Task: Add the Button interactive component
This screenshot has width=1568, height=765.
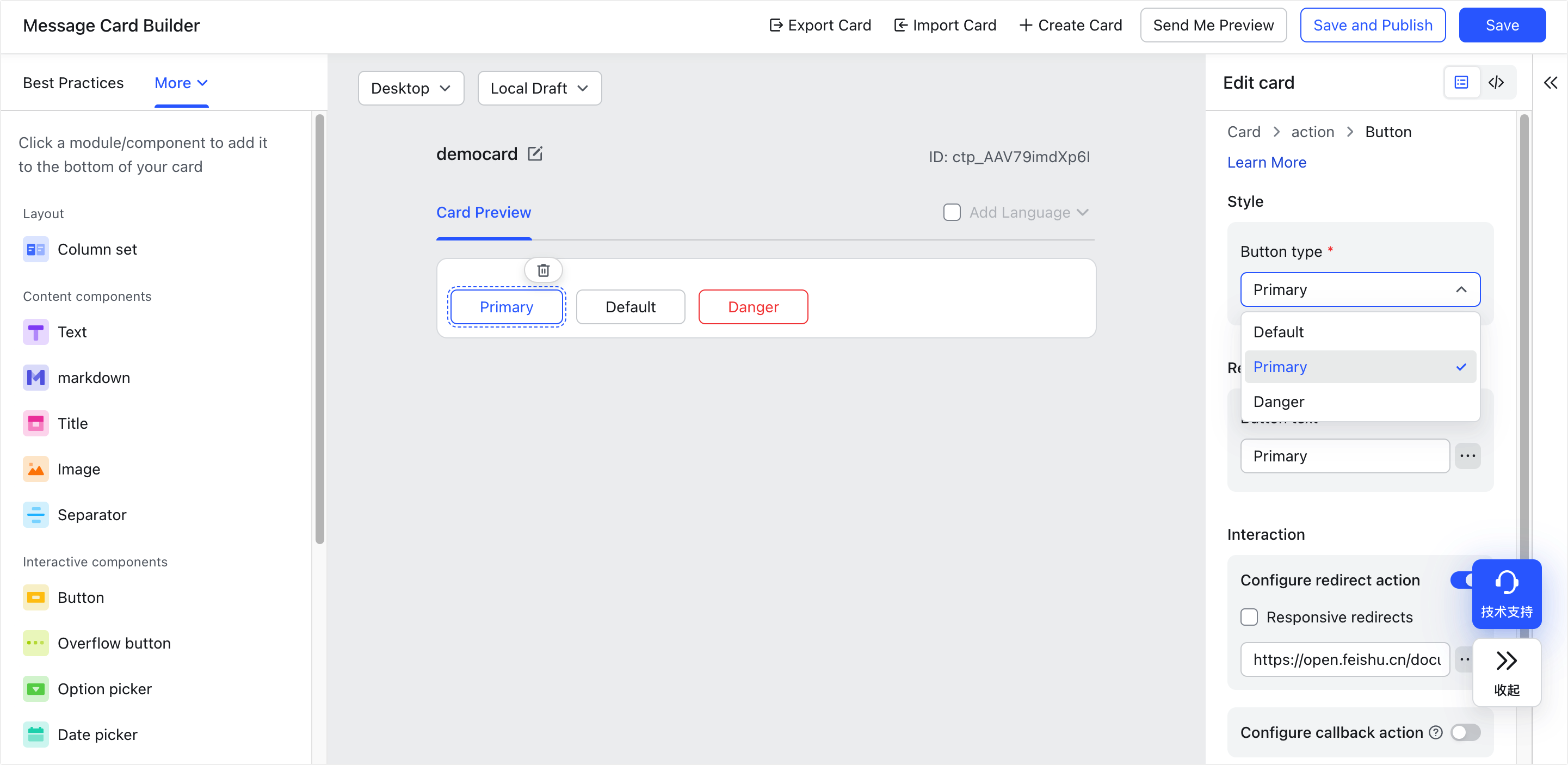Action: 63,597
